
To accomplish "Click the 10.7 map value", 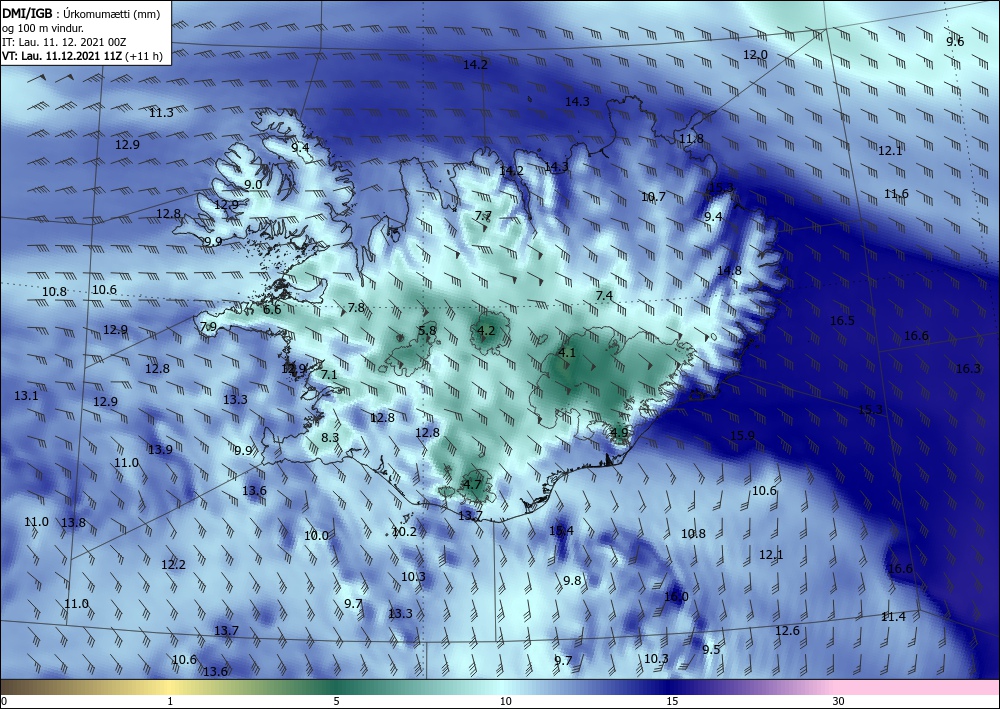I will pyautogui.click(x=653, y=197).
